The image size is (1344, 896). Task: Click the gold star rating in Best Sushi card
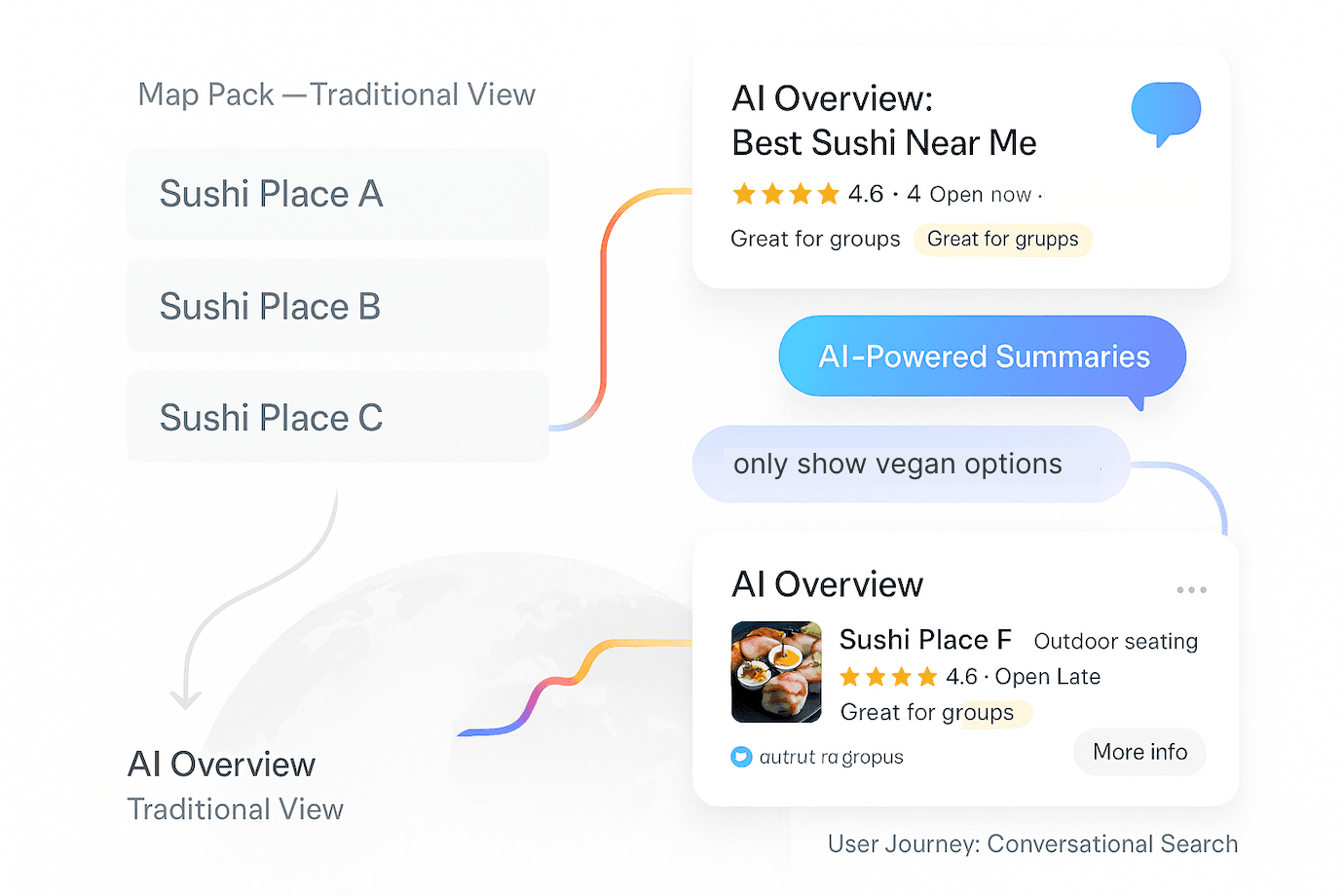(x=785, y=194)
